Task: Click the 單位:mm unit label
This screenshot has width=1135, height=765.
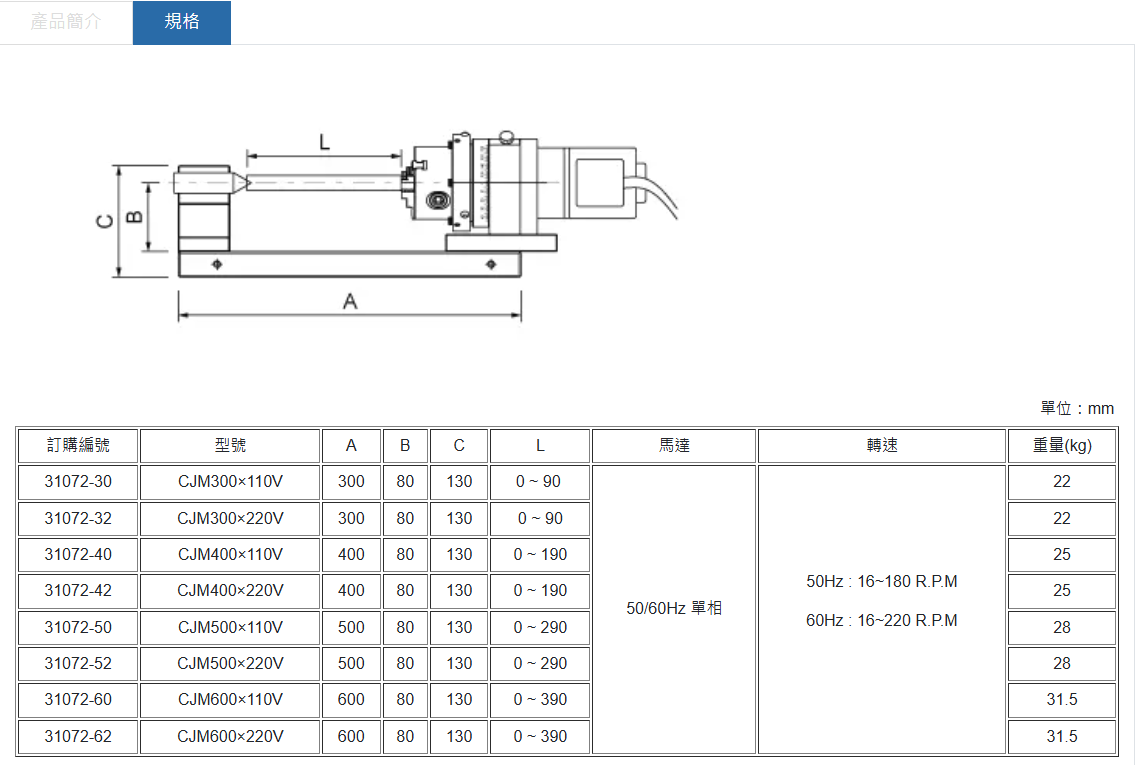Action: (x=1077, y=408)
